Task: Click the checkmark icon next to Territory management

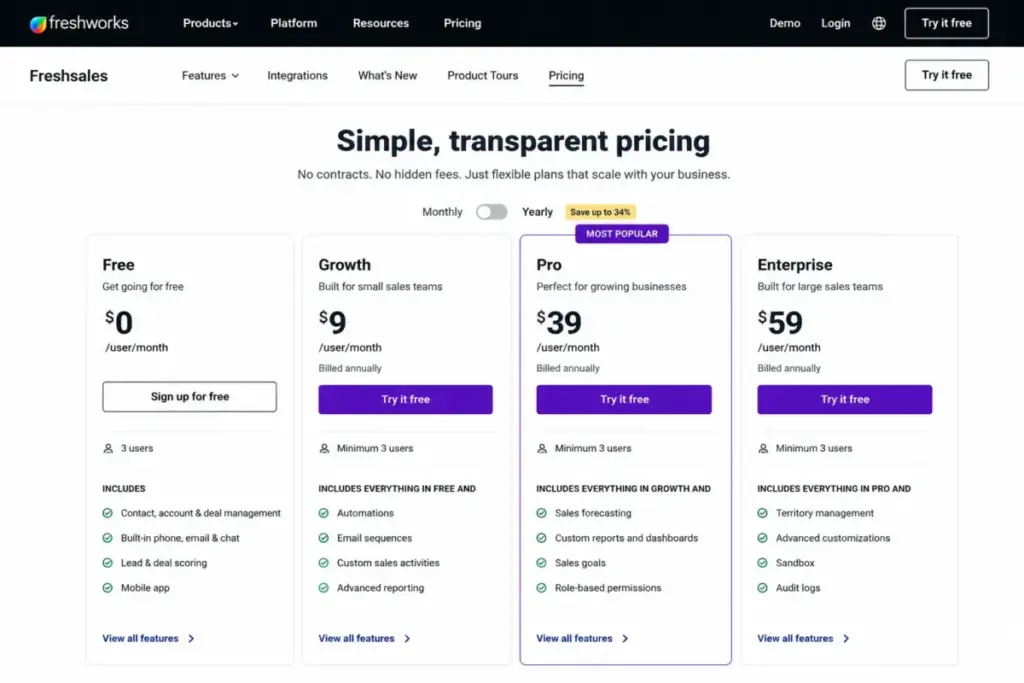Action: tap(762, 513)
